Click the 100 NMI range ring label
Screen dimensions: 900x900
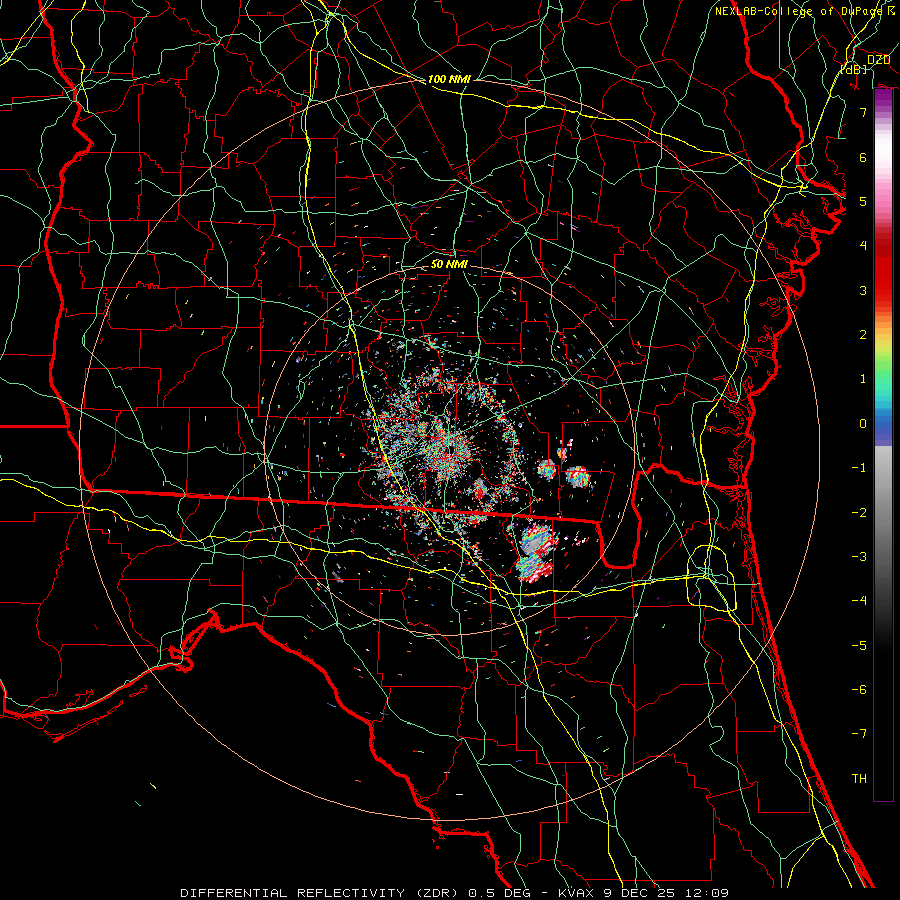[449, 79]
